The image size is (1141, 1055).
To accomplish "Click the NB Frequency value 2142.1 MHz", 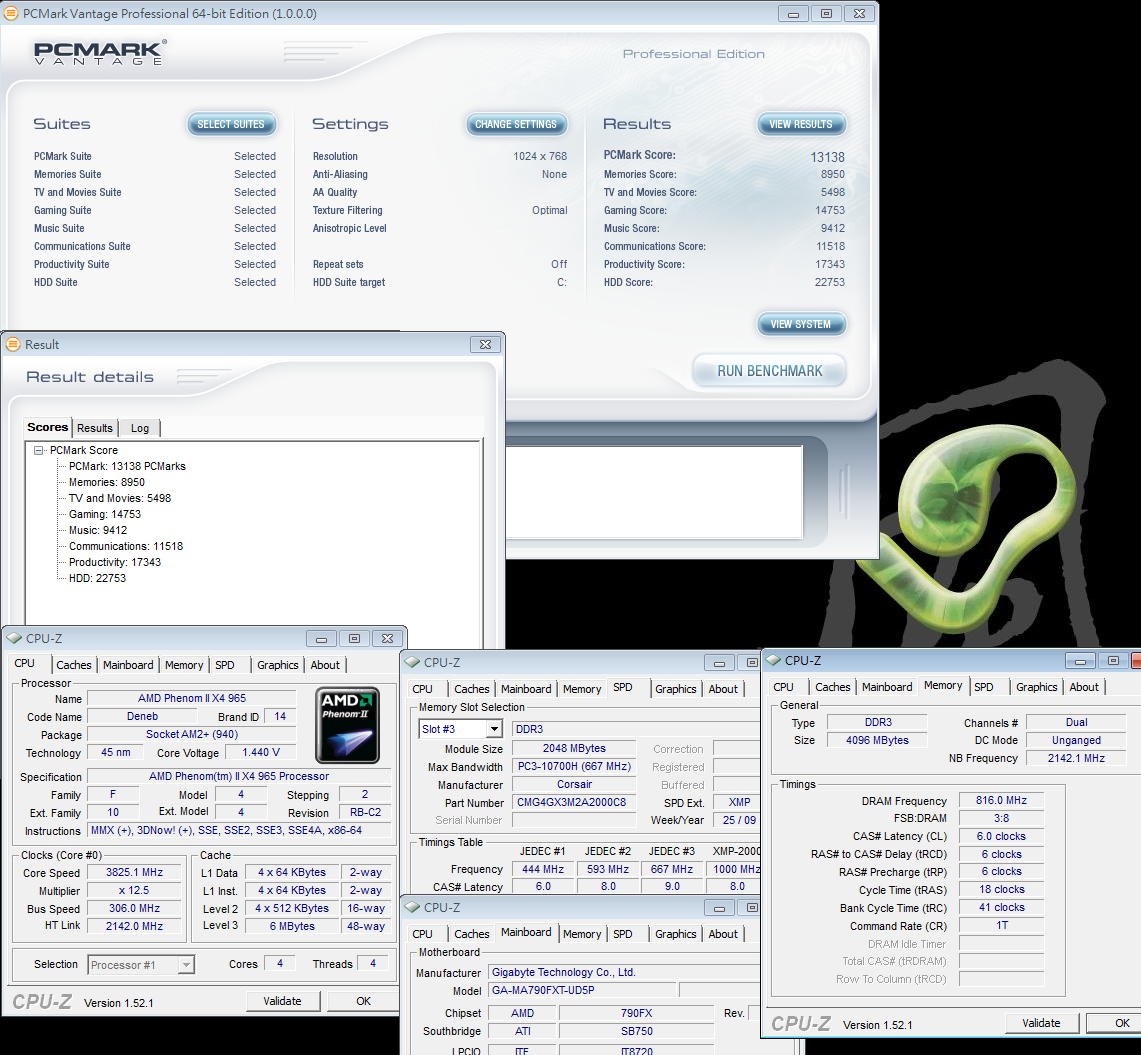I will click(1076, 758).
